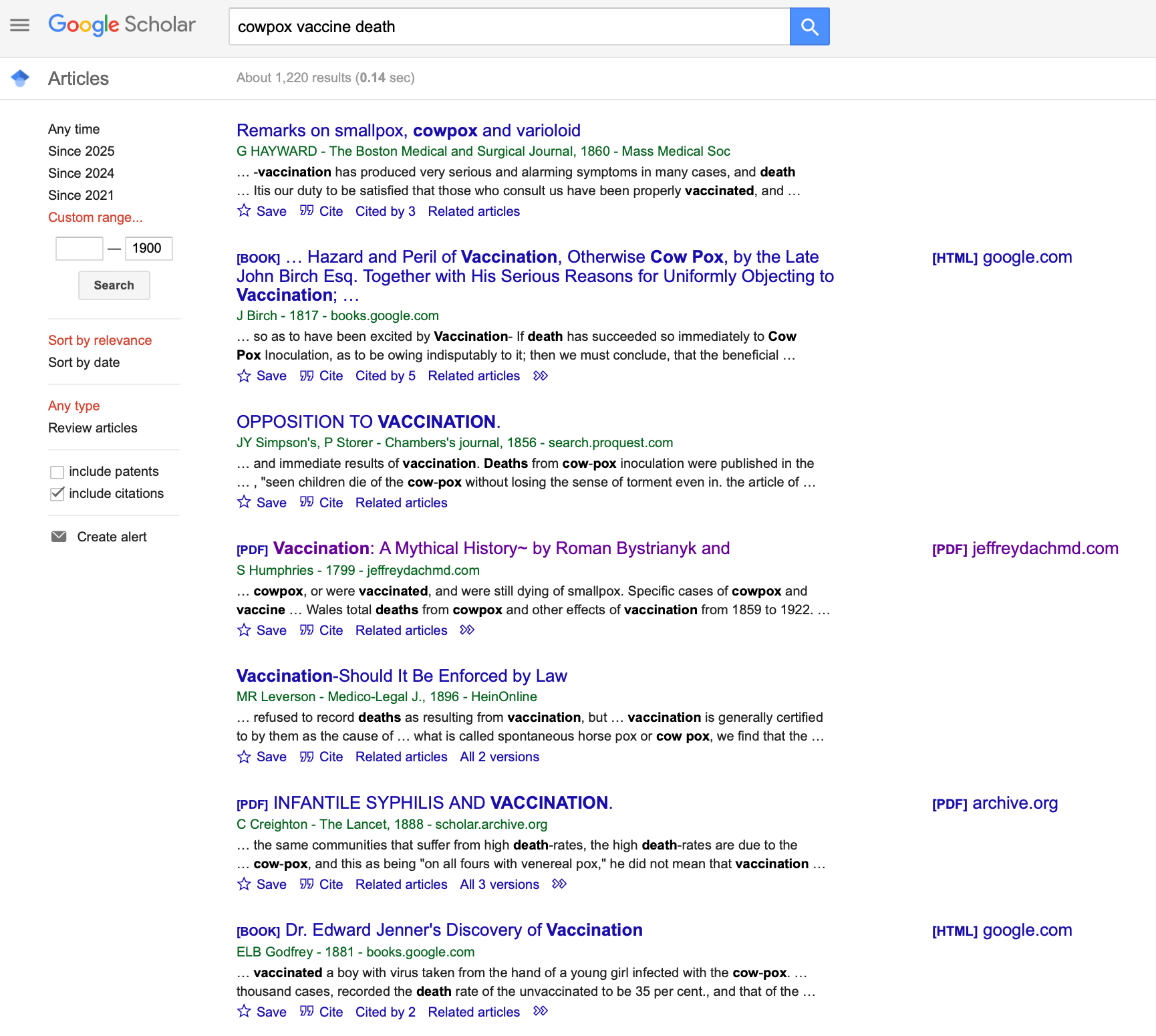Open Remarks on smallpox, cowpox and varioloid

click(x=408, y=130)
